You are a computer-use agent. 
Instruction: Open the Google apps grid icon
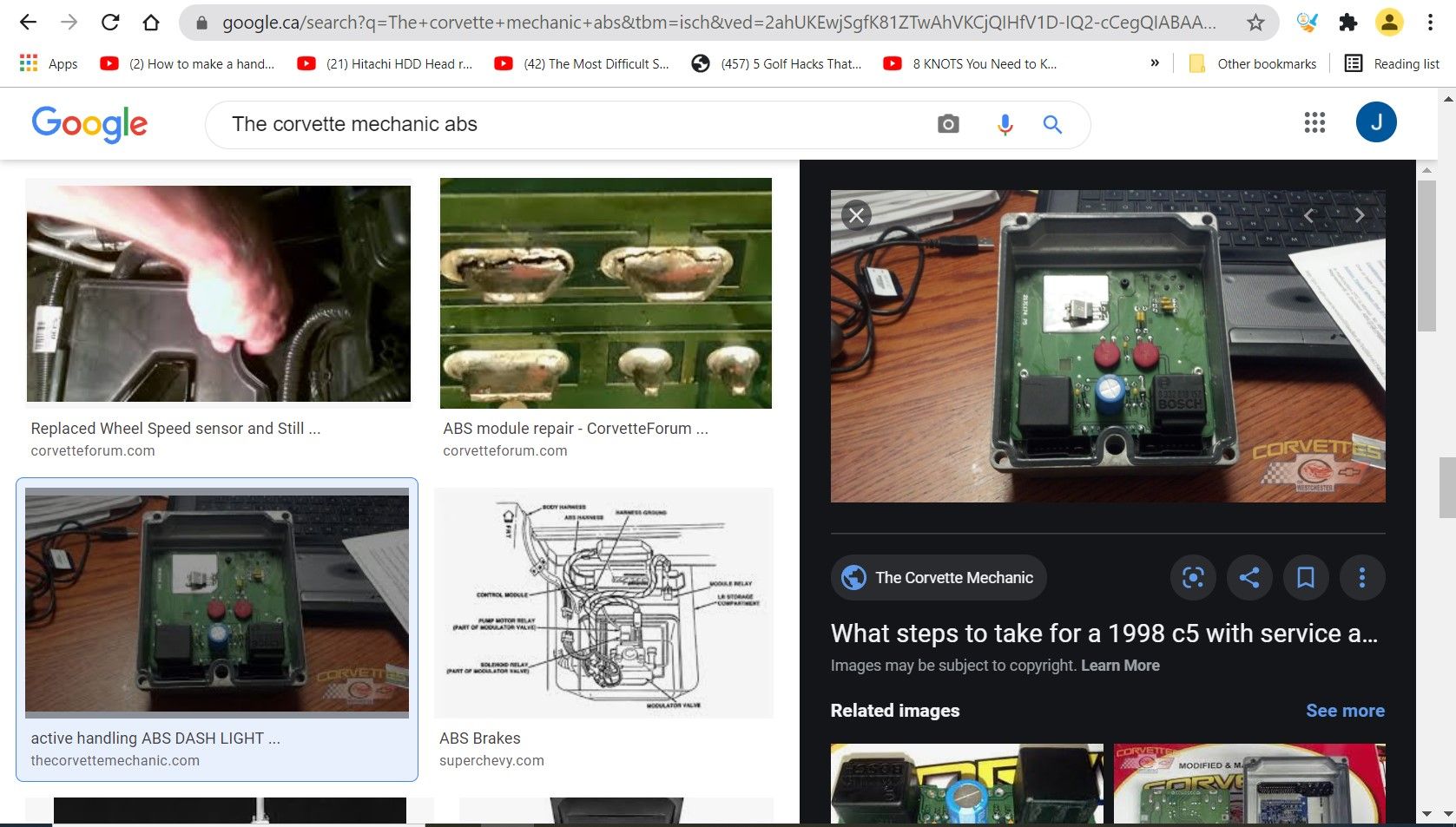[x=1314, y=122]
